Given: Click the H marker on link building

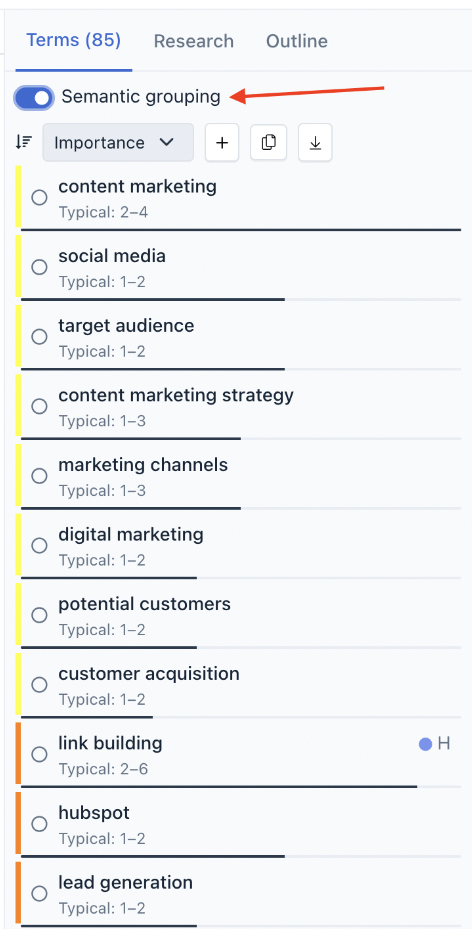Looking at the screenshot, I should pyautogui.click(x=444, y=744).
